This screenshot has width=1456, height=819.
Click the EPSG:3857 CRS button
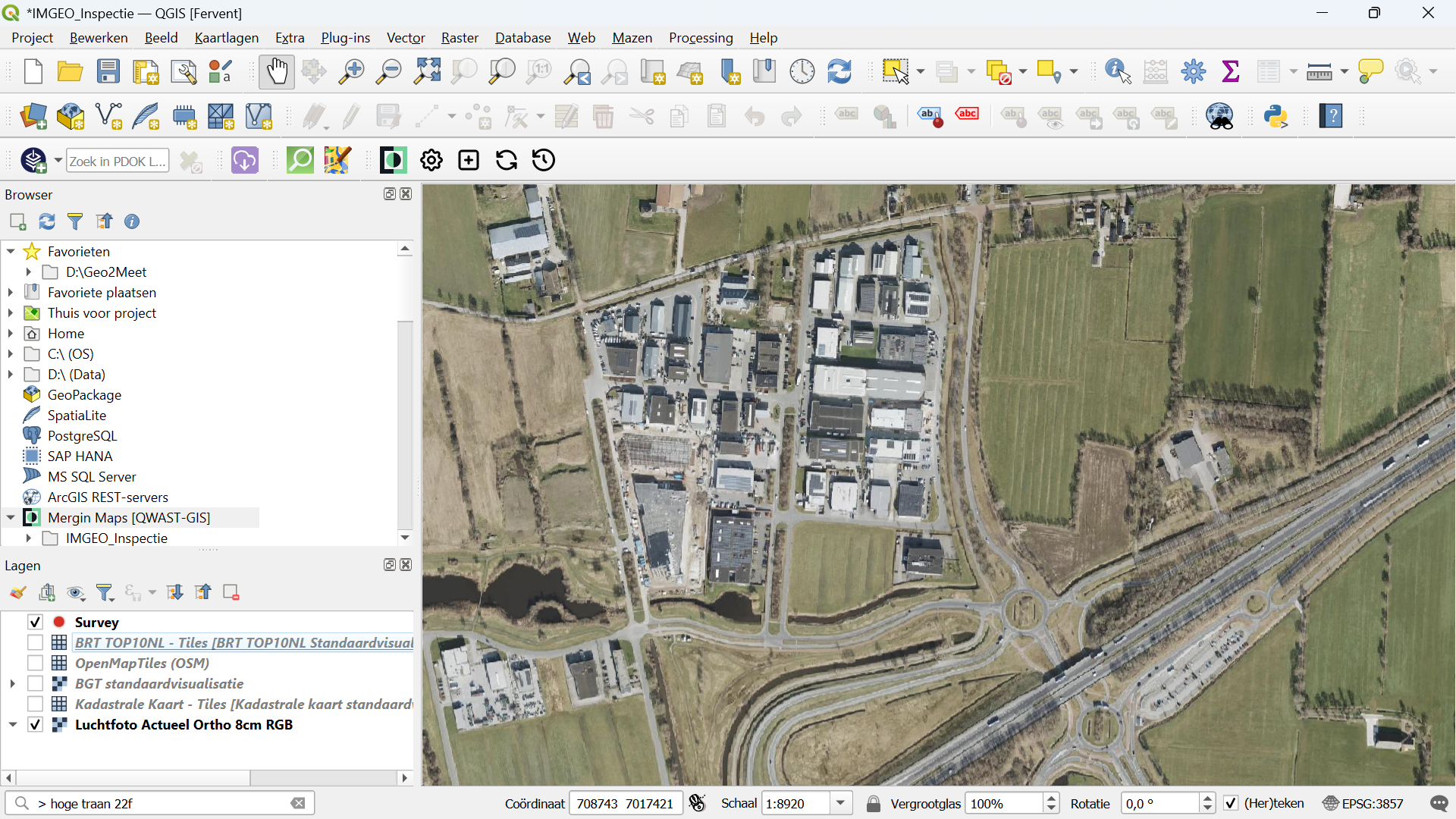click(1363, 804)
